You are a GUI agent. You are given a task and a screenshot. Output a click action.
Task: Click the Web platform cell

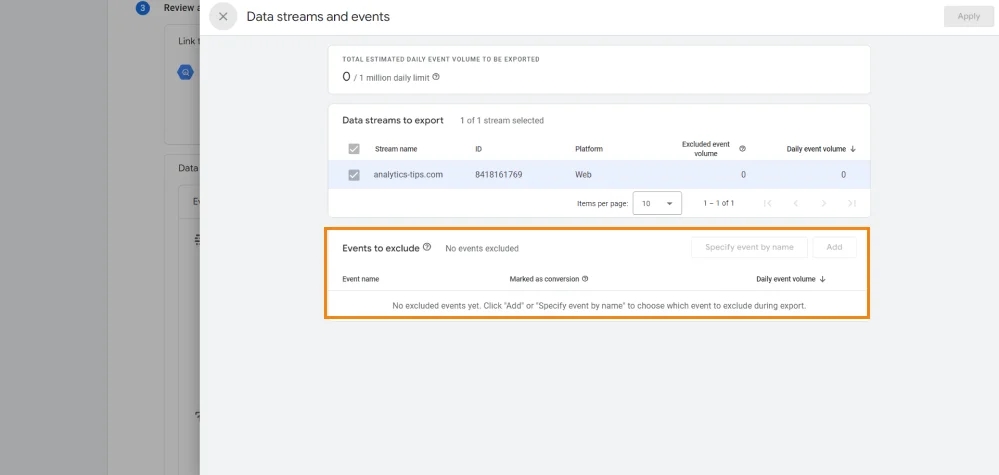click(x=583, y=174)
